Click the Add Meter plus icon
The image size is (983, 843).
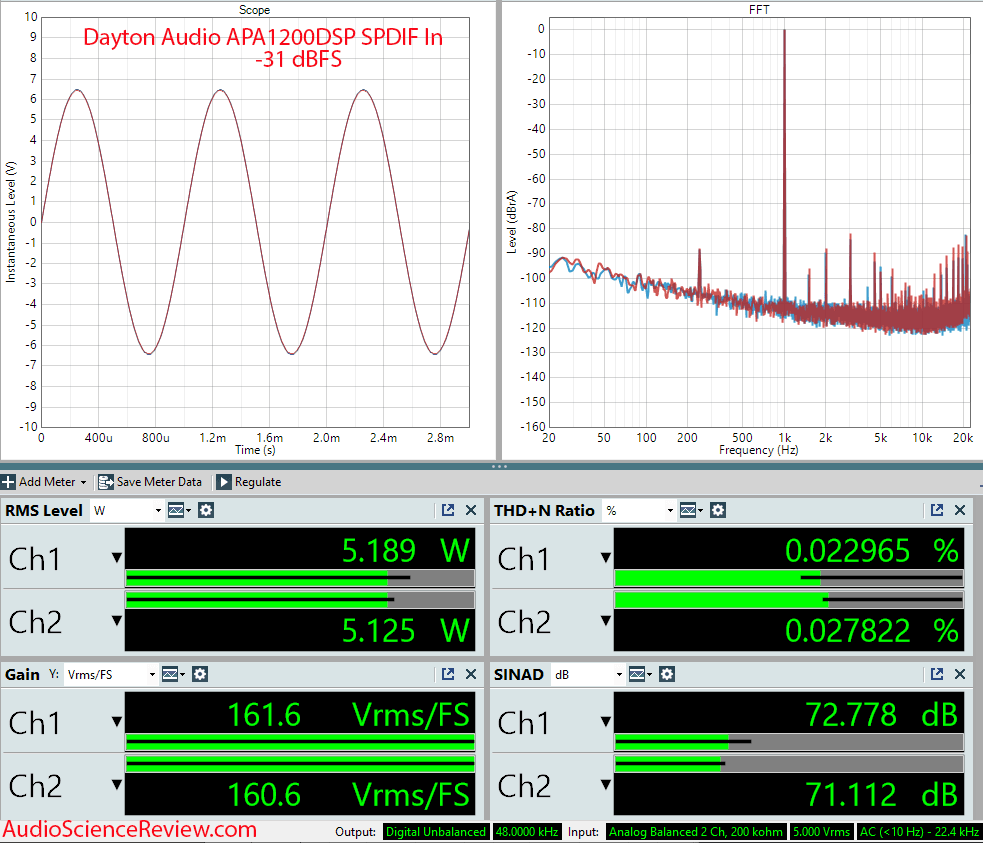tap(8, 482)
